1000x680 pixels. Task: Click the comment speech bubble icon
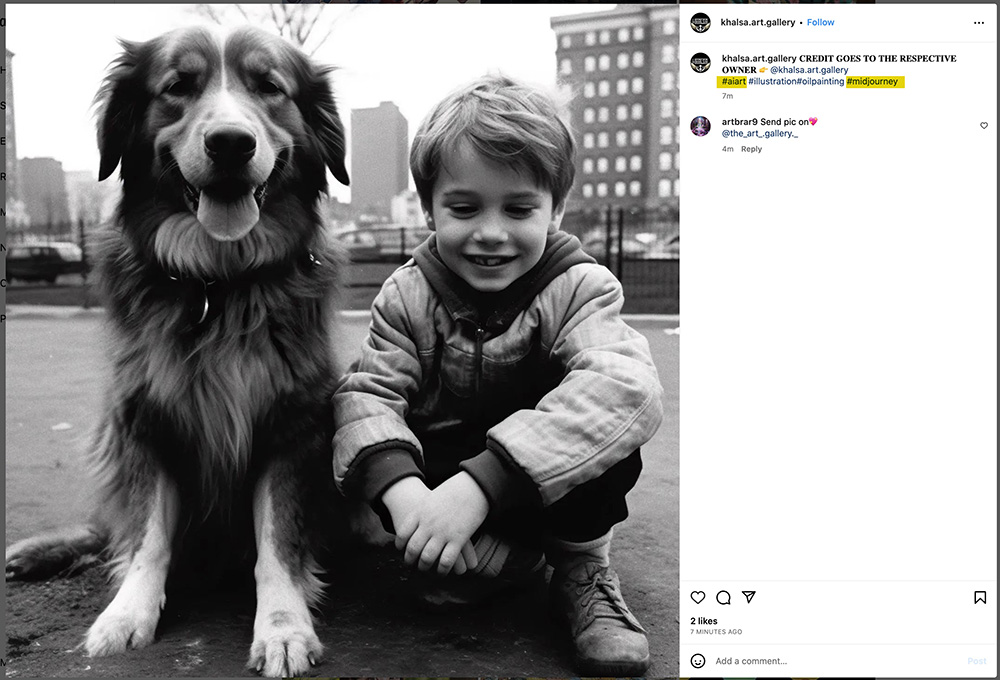[723, 597]
